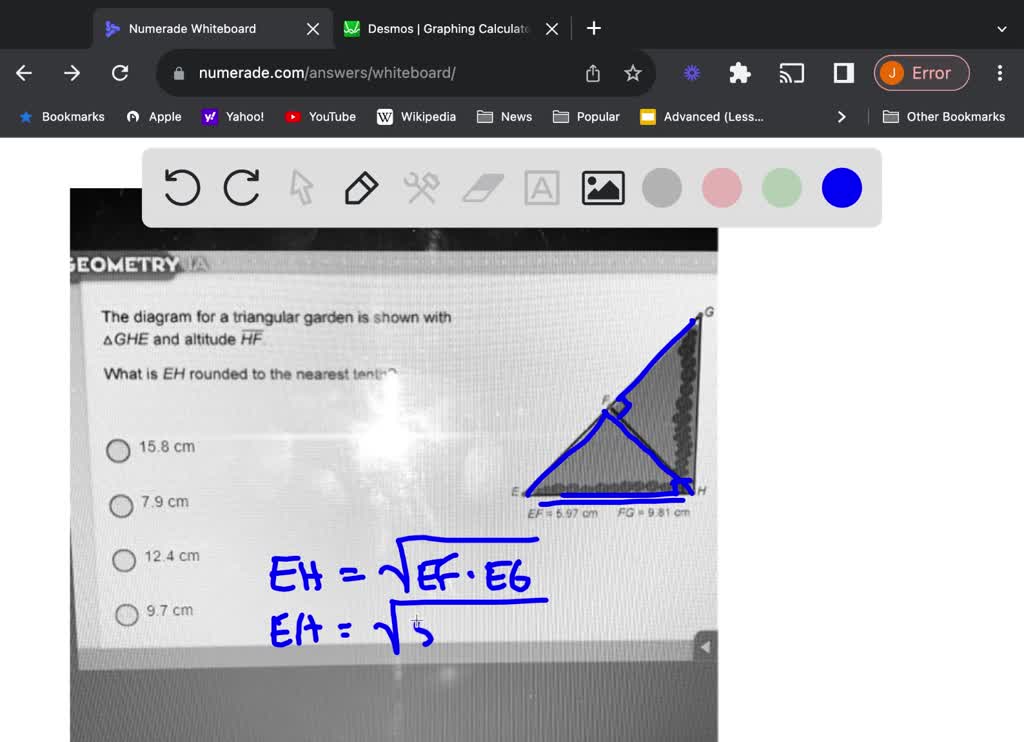Switch to the Desmos Graphing Calculator tab
This screenshot has width=1024, height=742.
(443, 29)
